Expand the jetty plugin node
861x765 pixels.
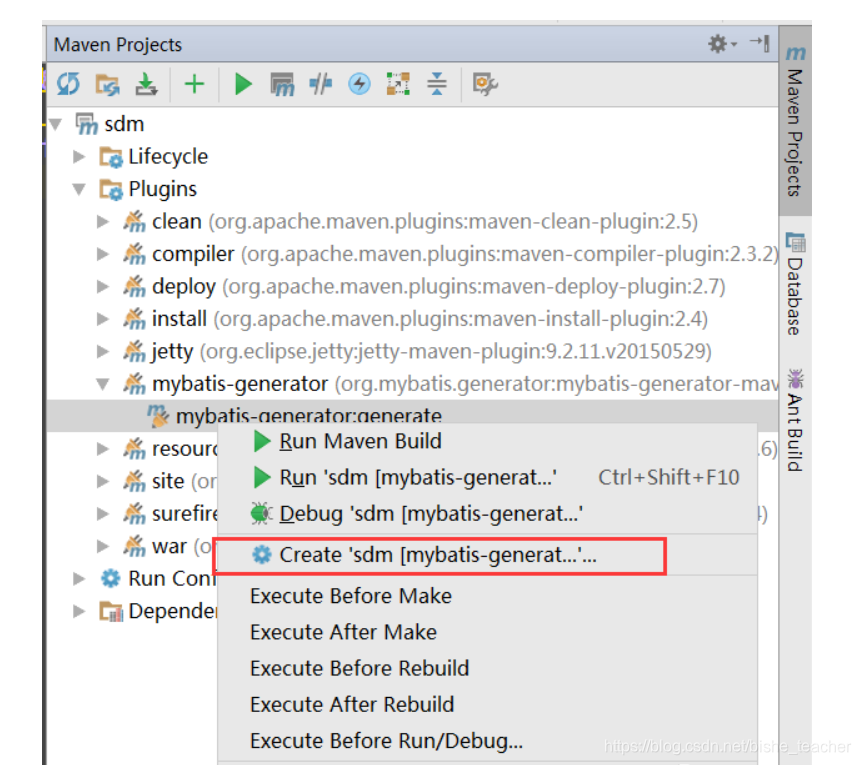tap(103, 351)
